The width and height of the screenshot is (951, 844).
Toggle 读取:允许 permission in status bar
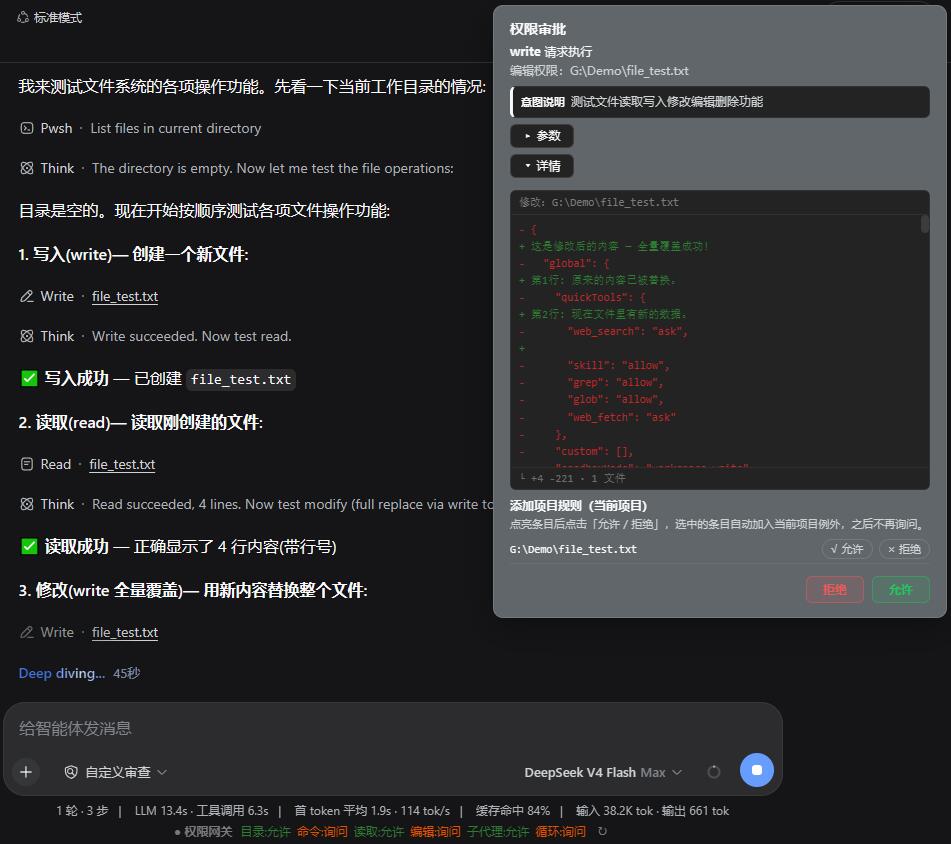pyautogui.click(x=378, y=831)
